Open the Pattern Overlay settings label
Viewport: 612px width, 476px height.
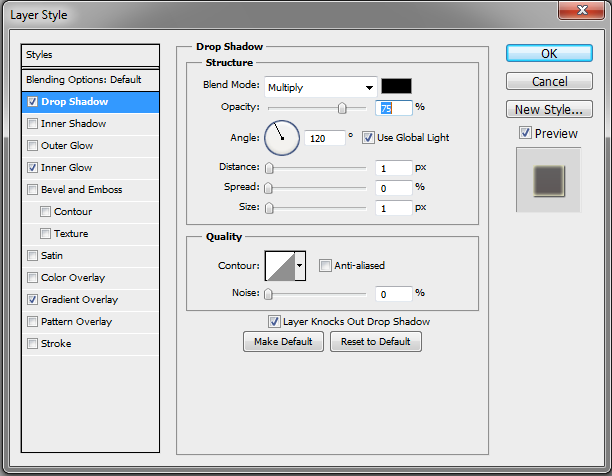click(76, 321)
